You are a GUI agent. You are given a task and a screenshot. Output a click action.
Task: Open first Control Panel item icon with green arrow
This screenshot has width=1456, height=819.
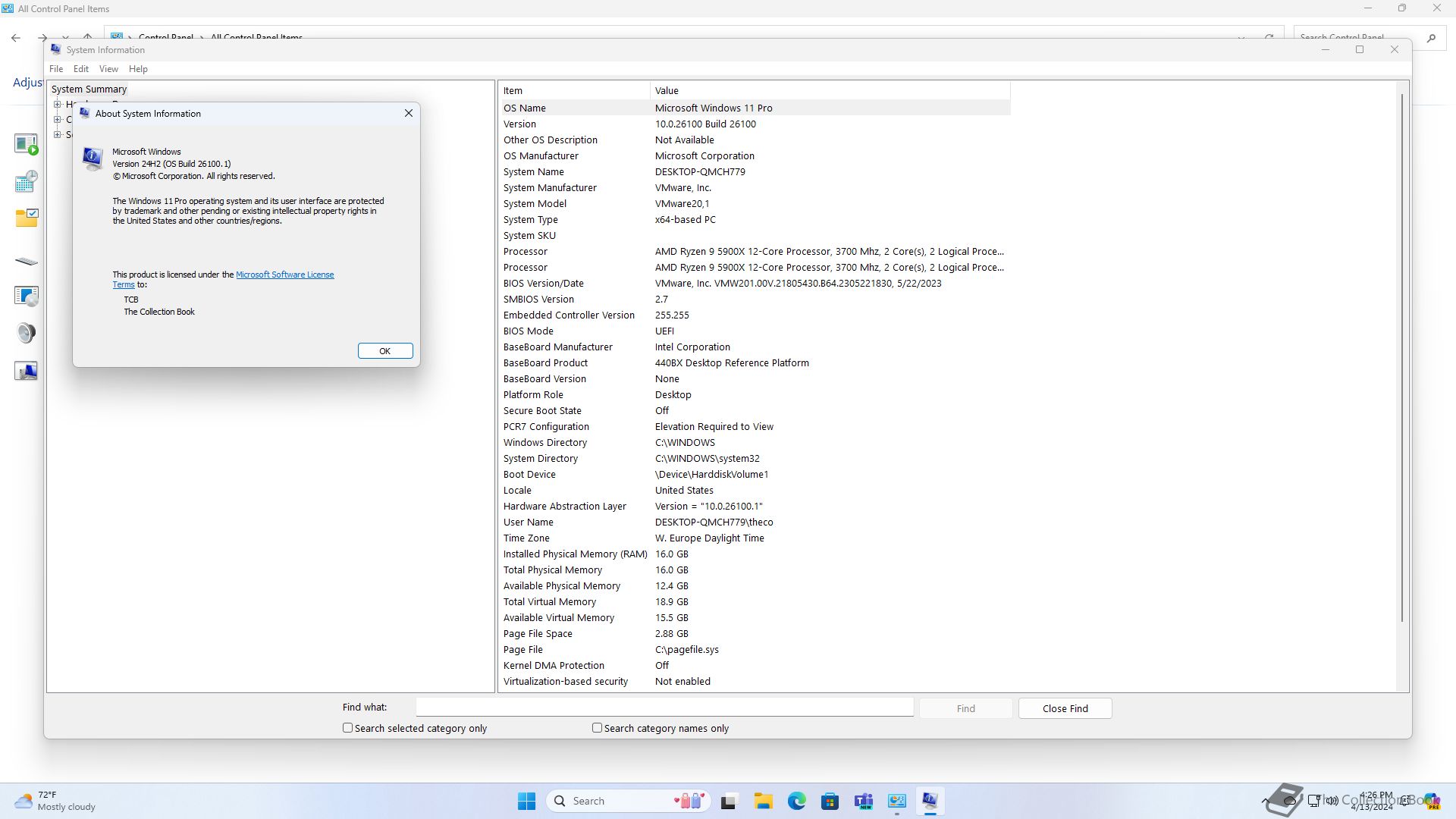pos(27,143)
